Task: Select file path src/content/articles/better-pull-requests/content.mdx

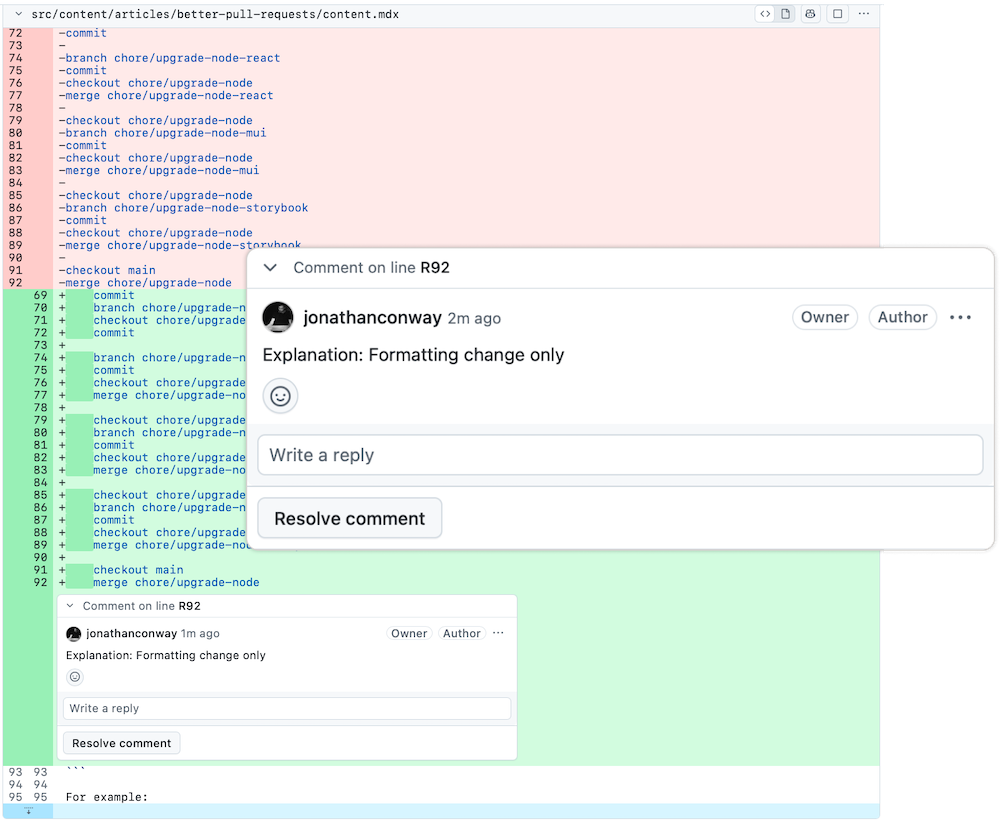Action: click(x=215, y=14)
